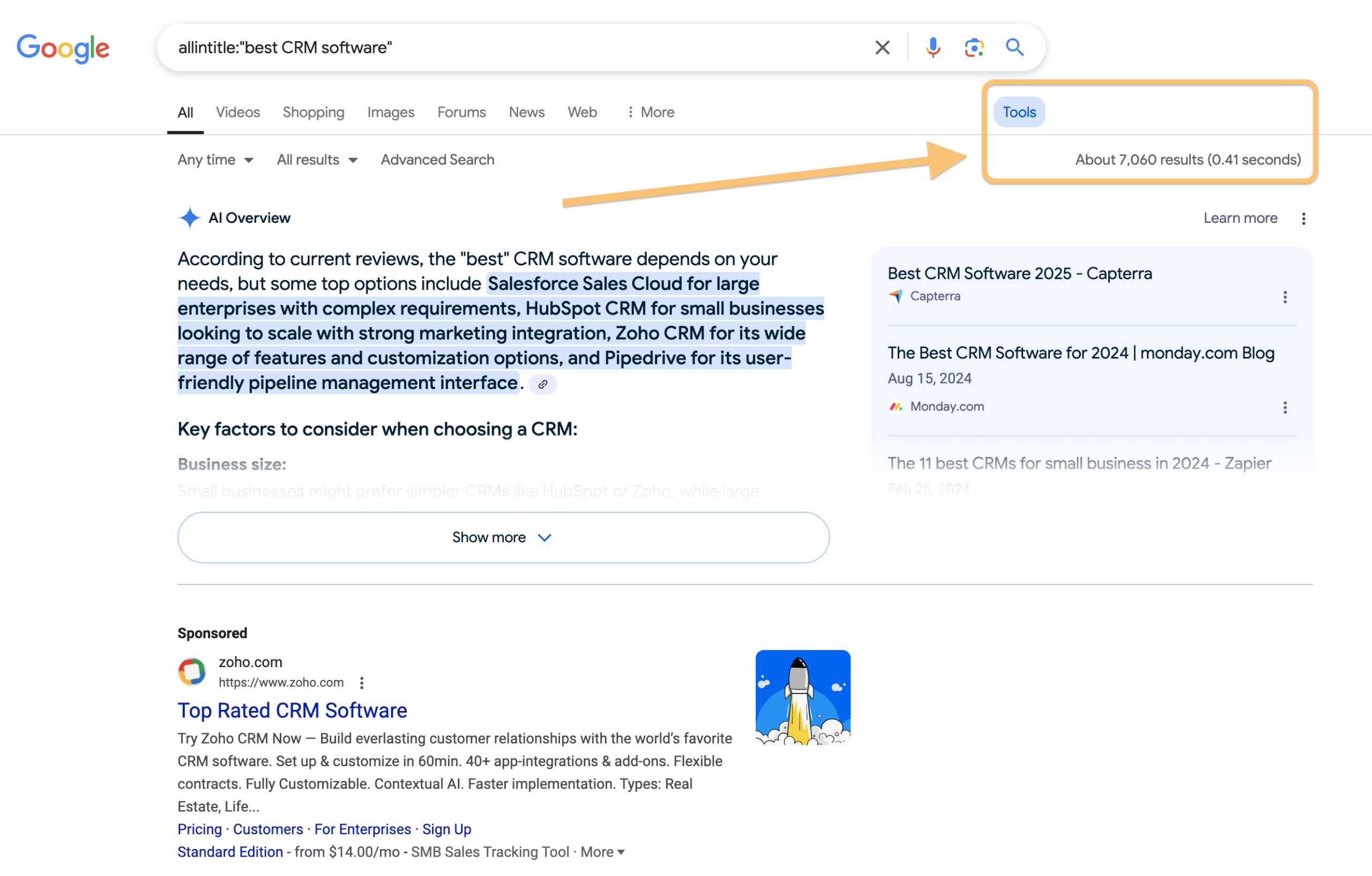Click the Zoho rocket ad thumbnail
This screenshot has height=876, width=1372.
coord(803,697)
